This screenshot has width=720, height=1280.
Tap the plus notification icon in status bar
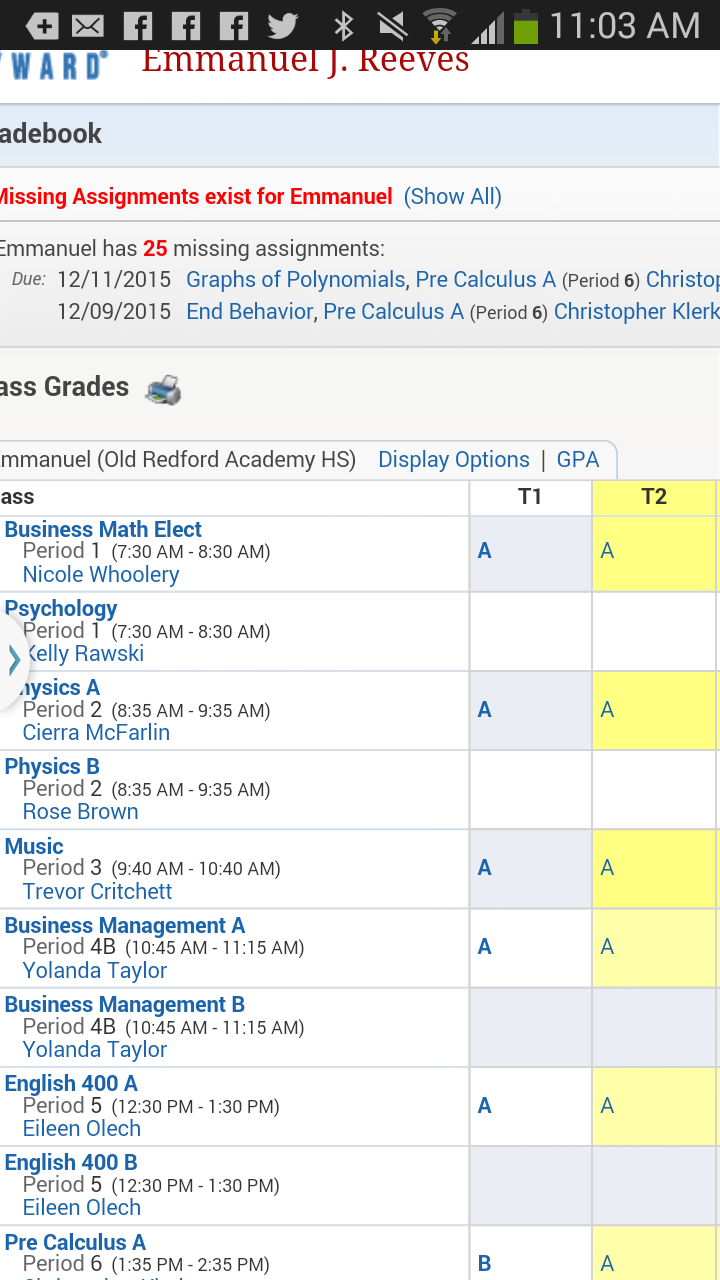tap(41, 26)
